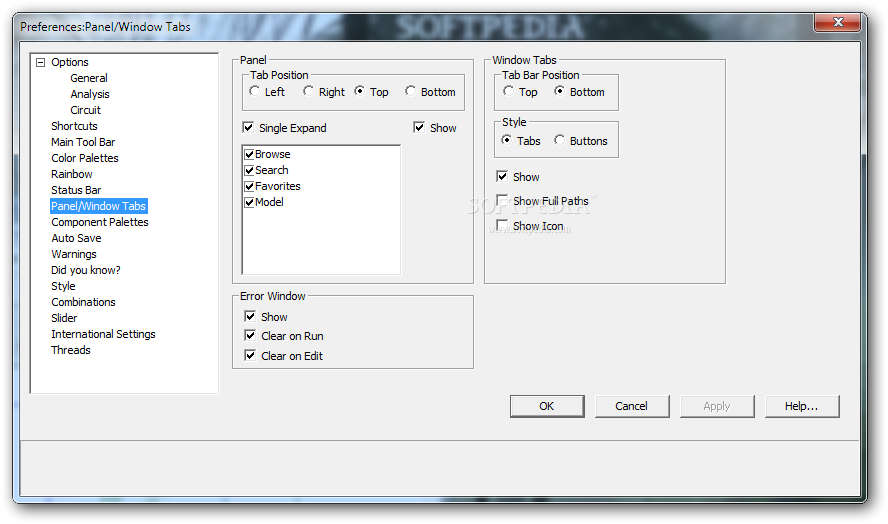The height and width of the screenshot is (524, 888).
Task: Uncheck Browse in the panel list
Action: [249, 154]
